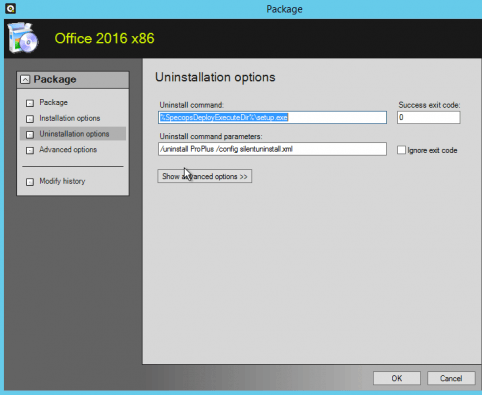Edit the Uninstall command parameters field
Image resolution: width=482 pixels, height=395 pixels.
[272, 149]
